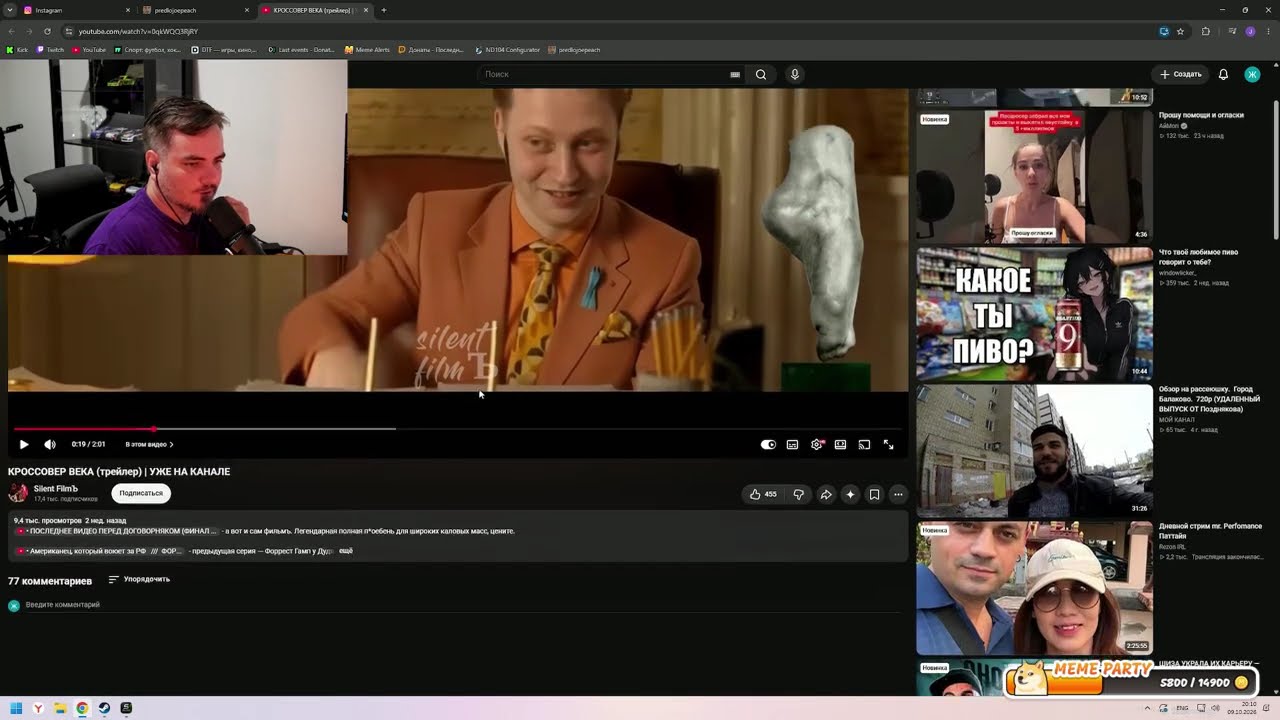Image resolution: width=1280 pixels, height=720 pixels.
Task: Save the video with bookmark icon
Action: coord(874,494)
